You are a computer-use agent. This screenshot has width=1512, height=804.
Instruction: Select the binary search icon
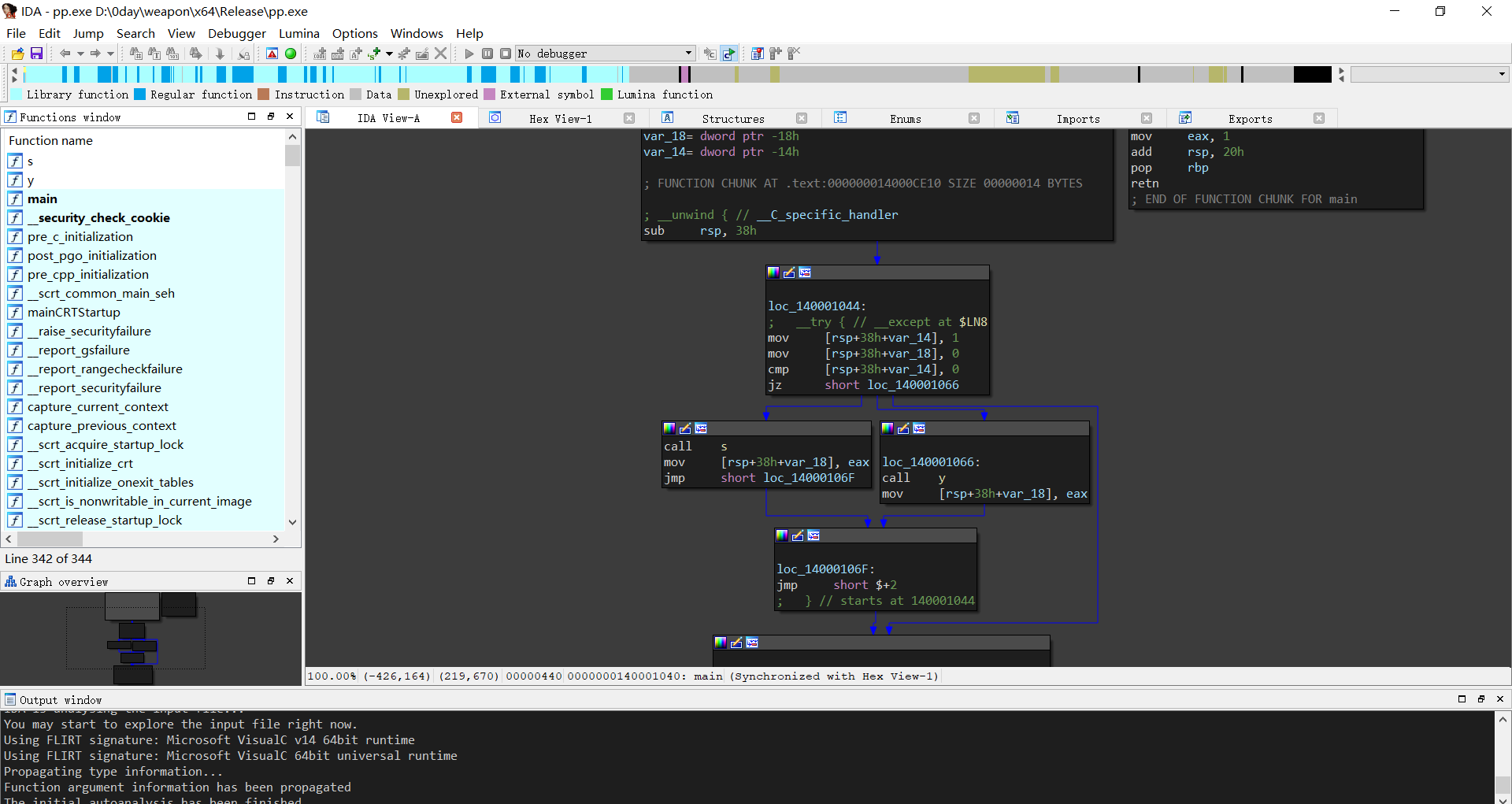(x=173, y=54)
